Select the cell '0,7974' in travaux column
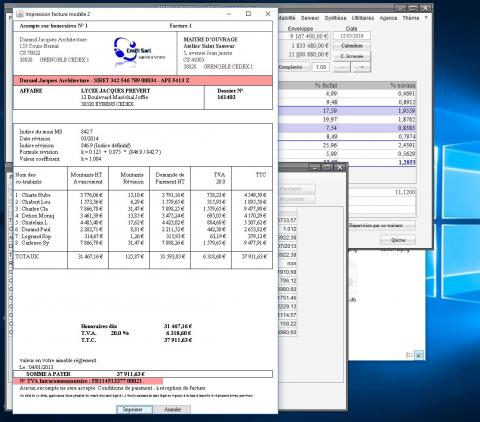This screenshot has width=480, height=422. coord(377,137)
